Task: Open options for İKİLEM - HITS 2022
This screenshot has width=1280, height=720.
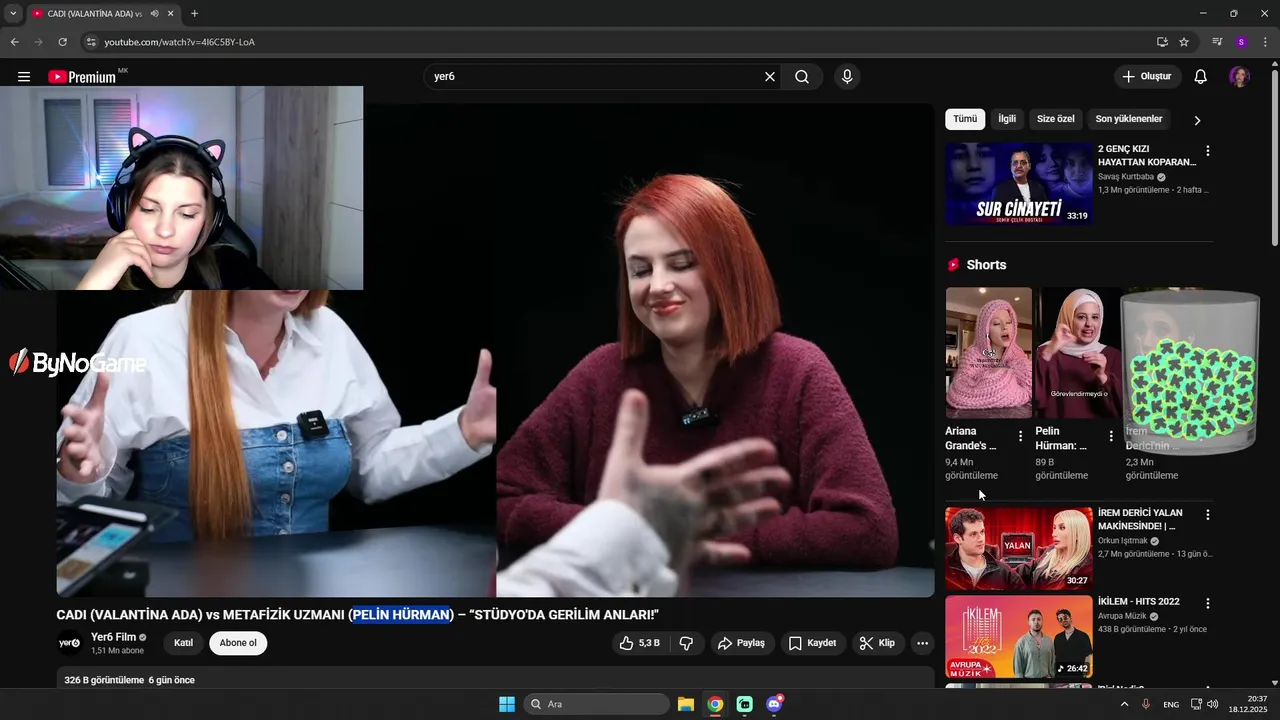Action: click(1207, 604)
